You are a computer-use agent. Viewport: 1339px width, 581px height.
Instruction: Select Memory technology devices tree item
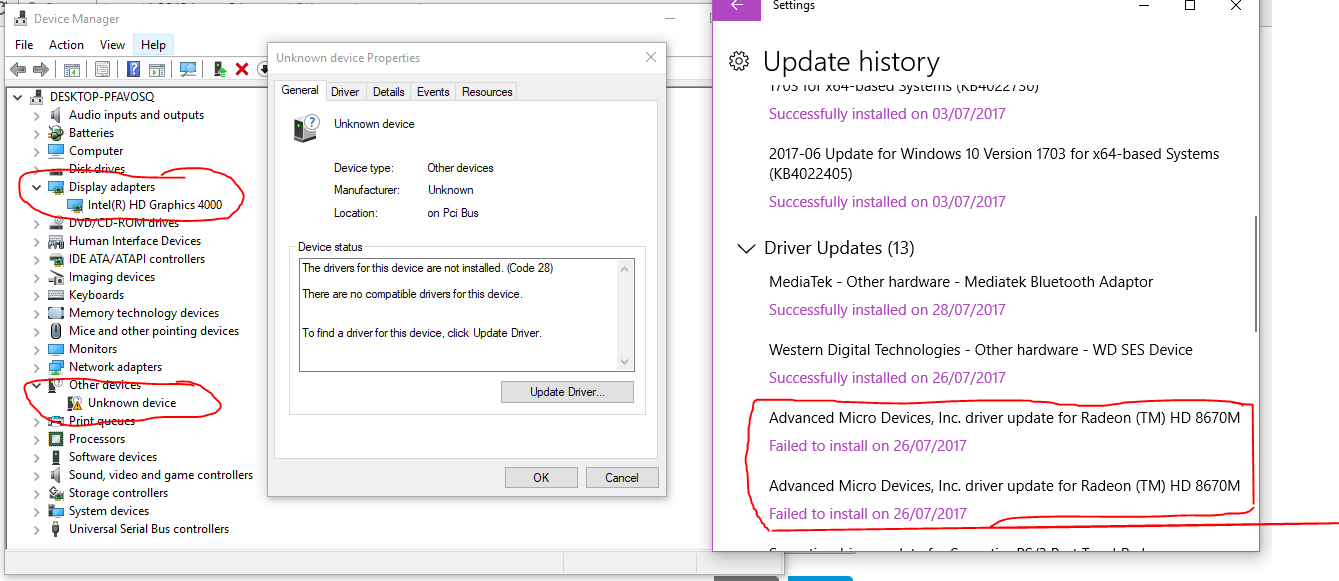click(x=144, y=313)
